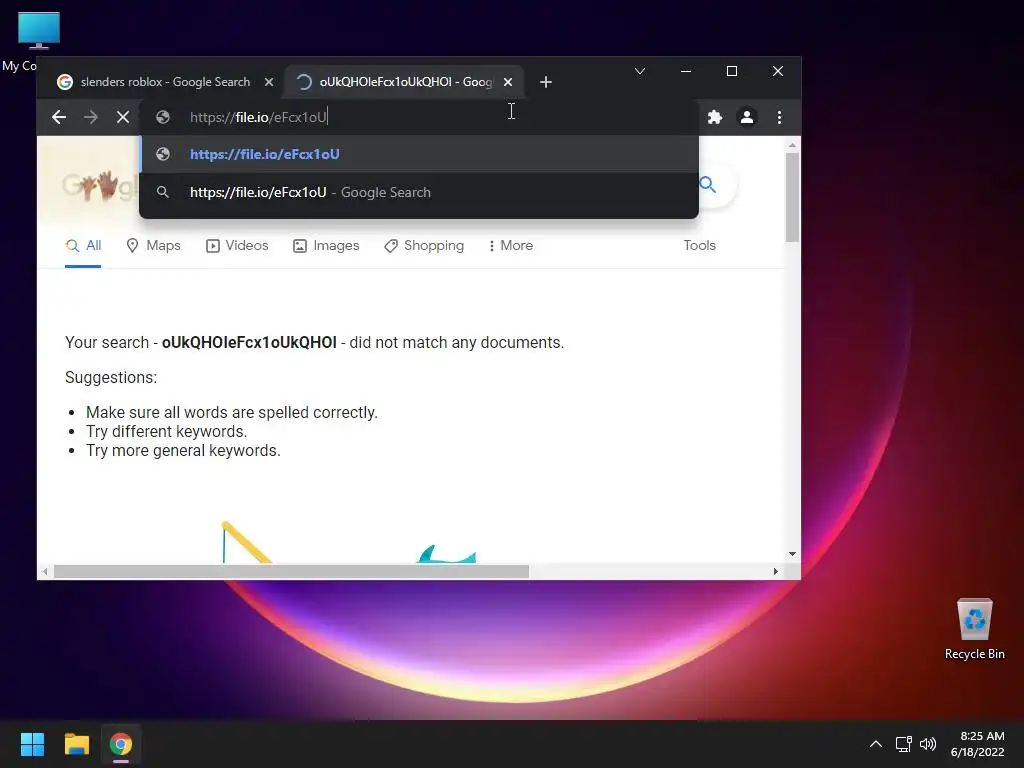The width and height of the screenshot is (1024, 768).
Task: Open the Windows Start menu
Action: coord(32,744)
